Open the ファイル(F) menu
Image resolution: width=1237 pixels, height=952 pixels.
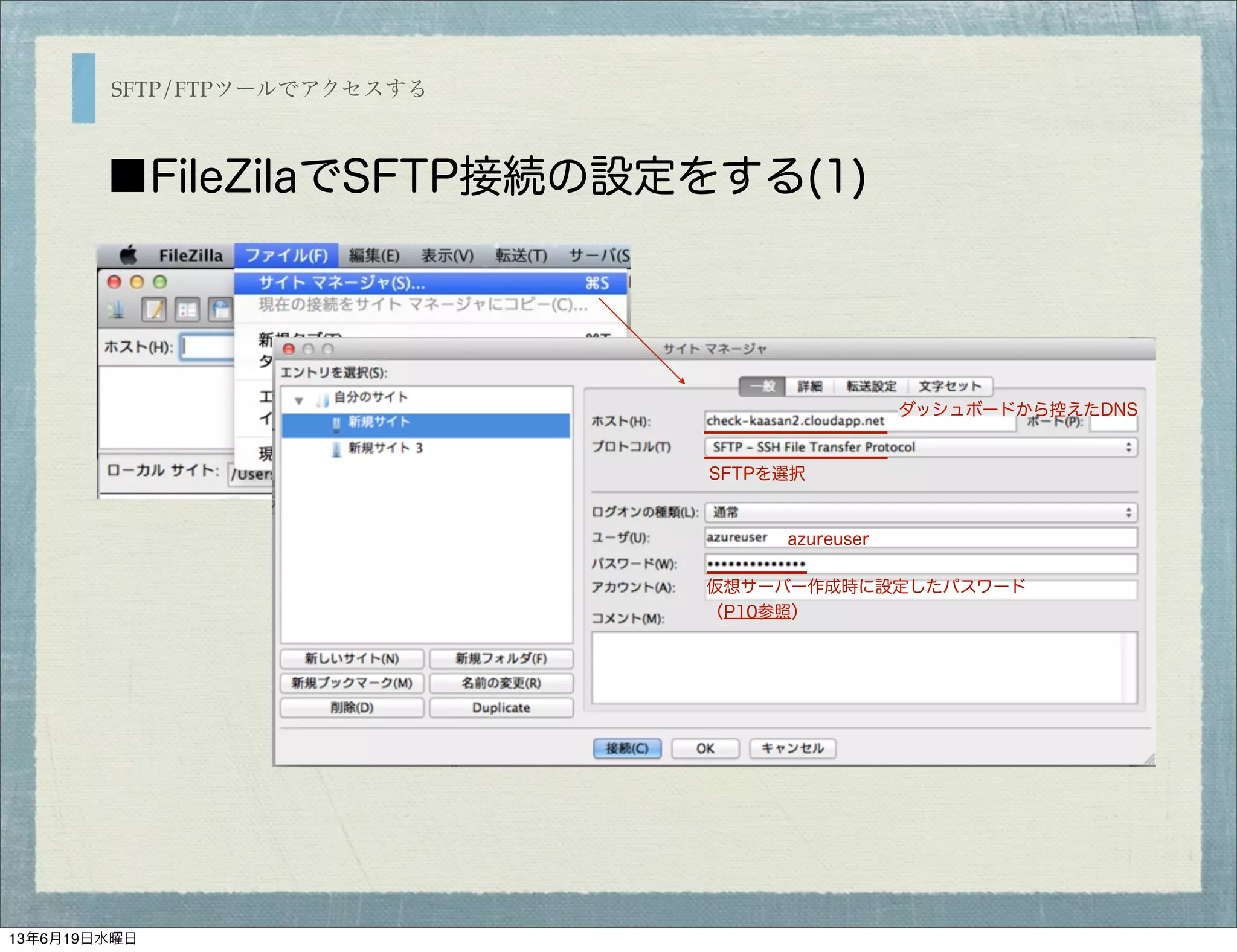[x=286, y=255]
